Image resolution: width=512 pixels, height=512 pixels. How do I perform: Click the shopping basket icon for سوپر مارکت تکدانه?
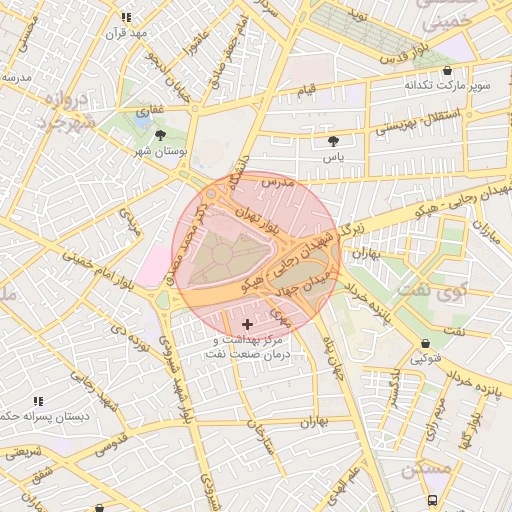[x=447, y=71]
